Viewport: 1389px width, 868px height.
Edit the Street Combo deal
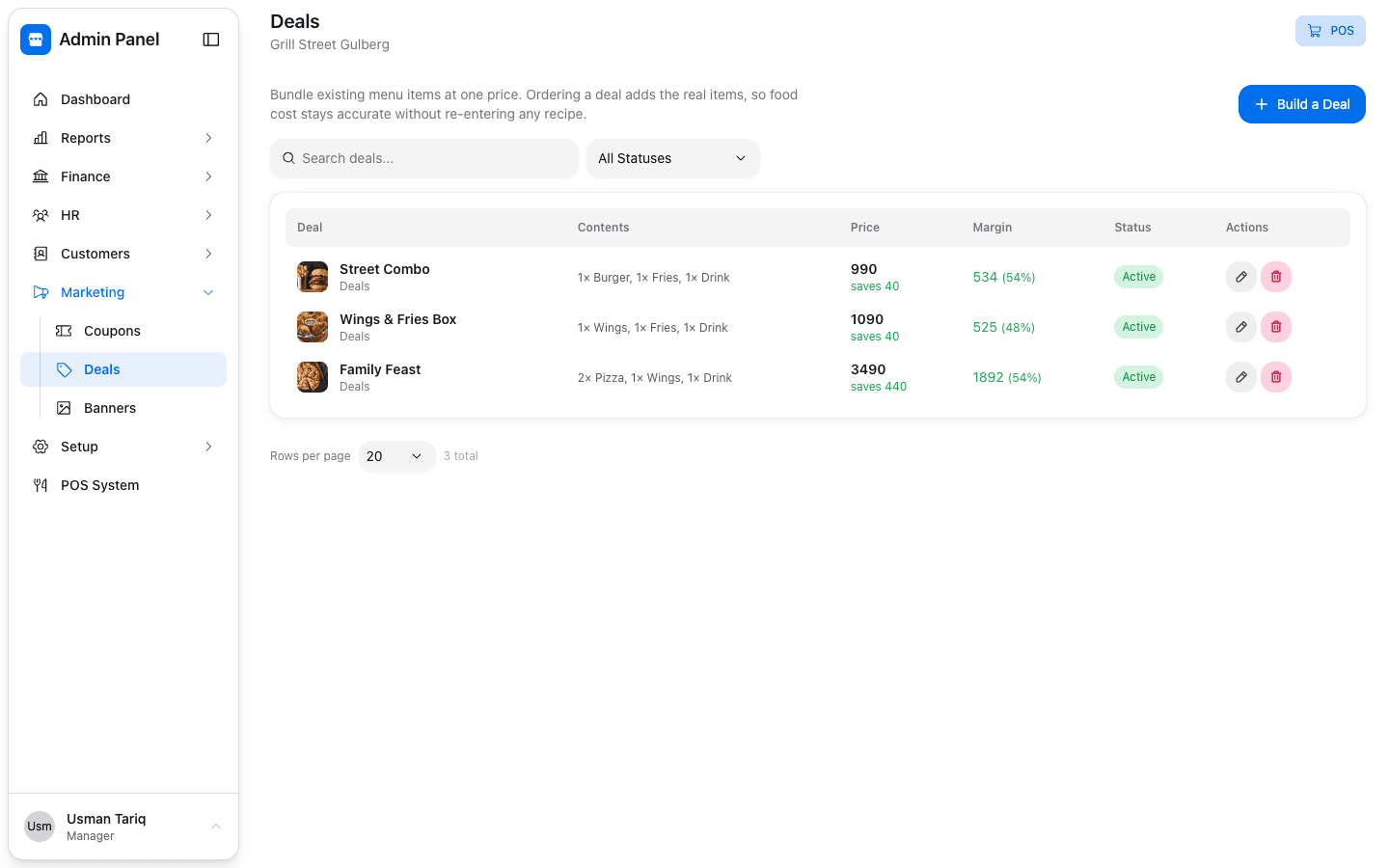pos(1241,277)
